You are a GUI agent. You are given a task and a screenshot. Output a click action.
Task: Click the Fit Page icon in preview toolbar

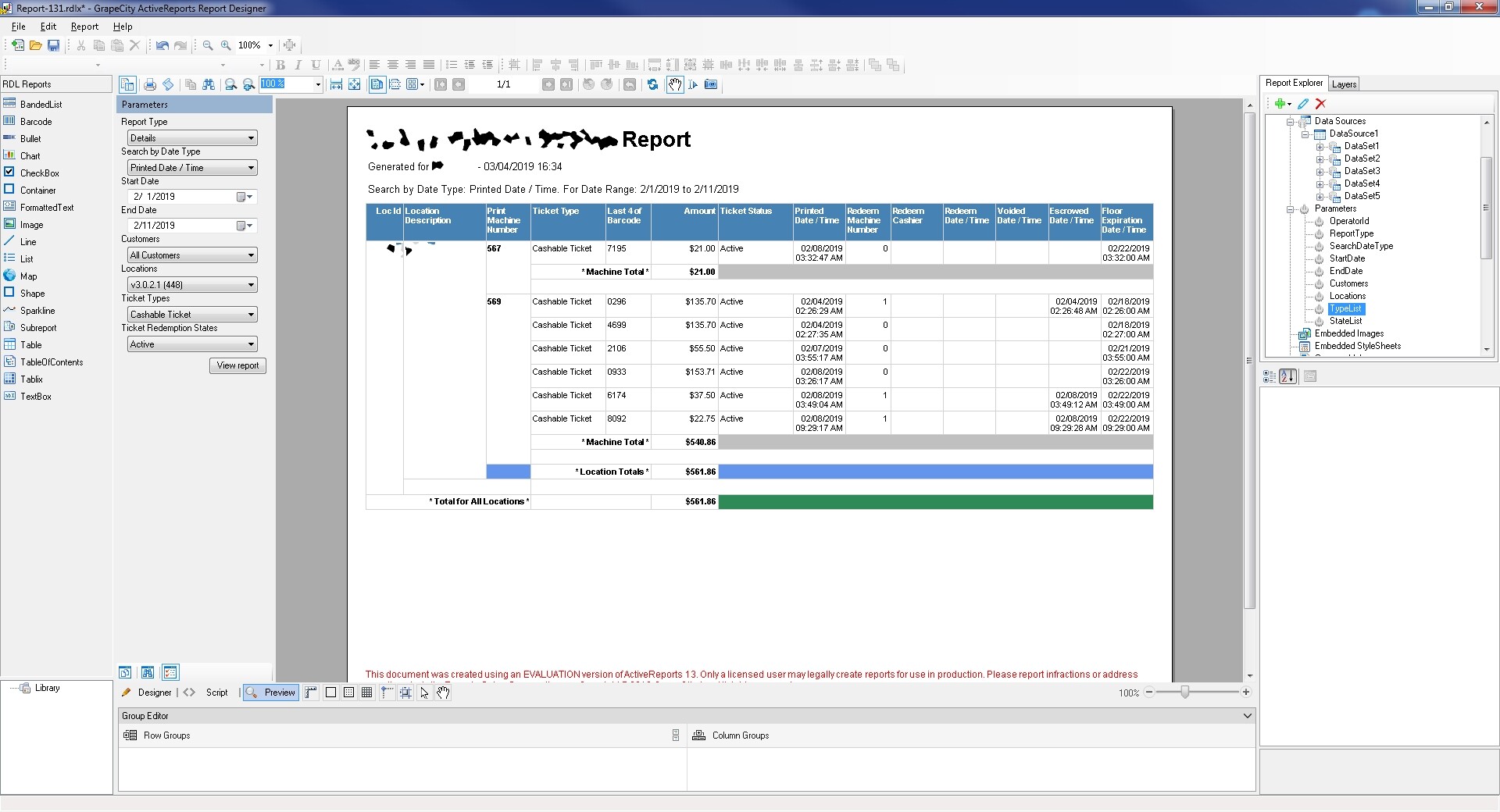click(354, 84)
